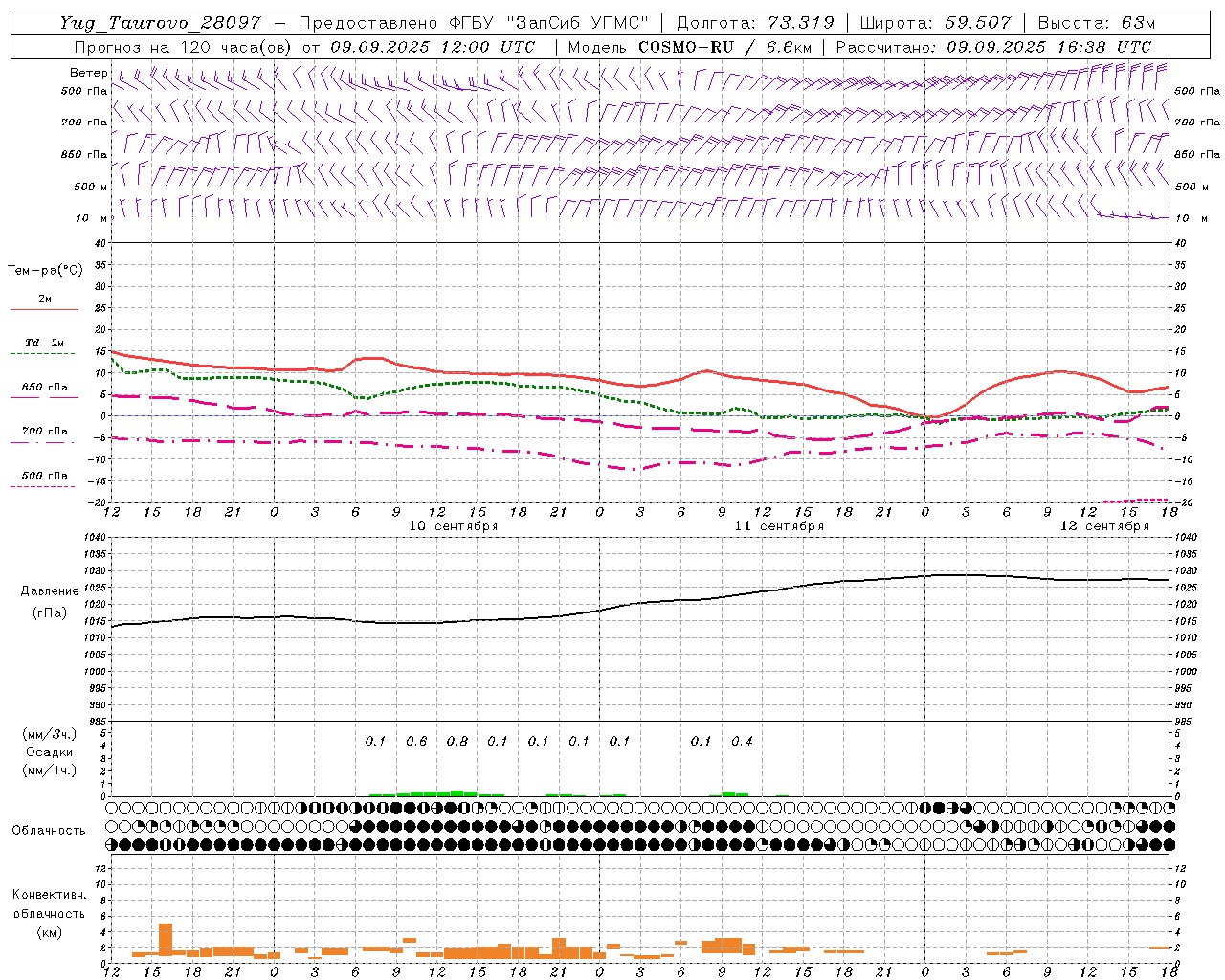
Task: Click the provider text ФГБУ "ЗапСиб УГМС"
Action: pos(548,23)
